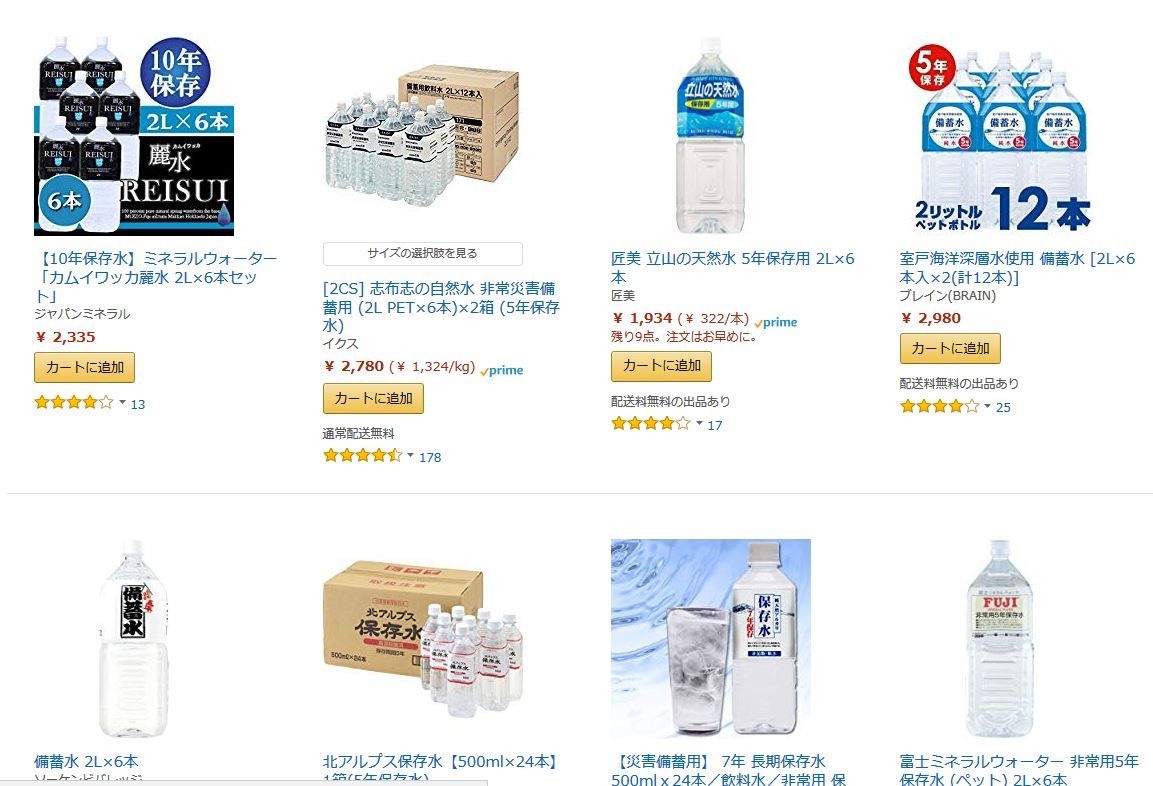
Task: Expand rating dropdown beside 25 reviews
Action: (x=988, y=406)
